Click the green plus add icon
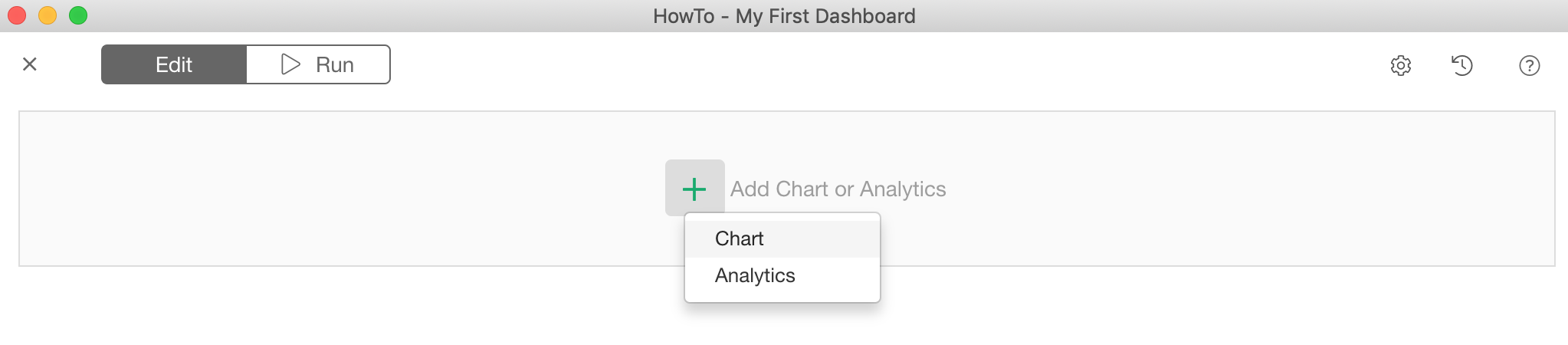The width and height of the screenshot is (1568, 345). pos(694,189)
